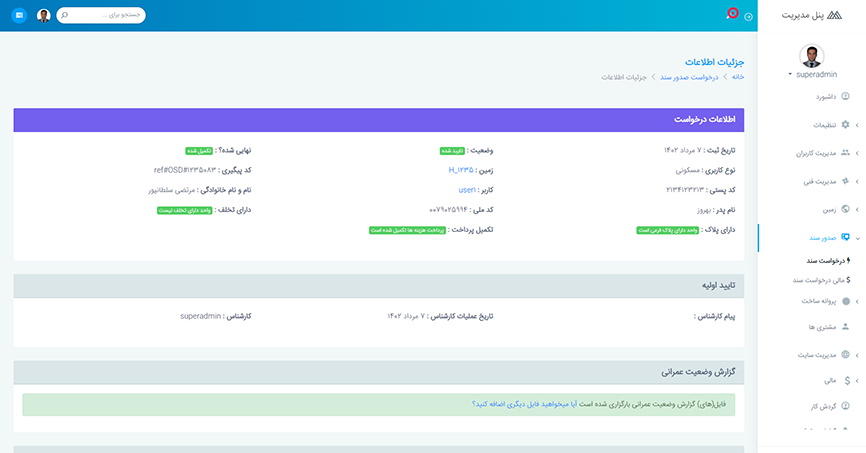Click the search box in the top bar

tap(105, 16)
